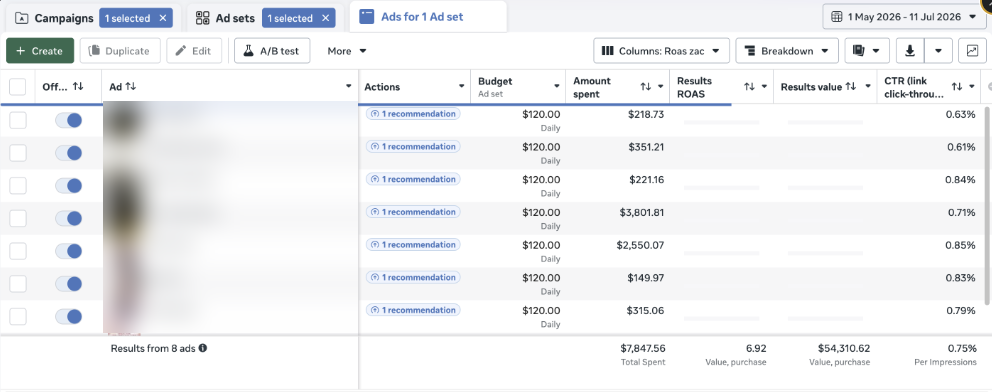Open recommendation for the $2,550.07 ad
The width and height of the screenshot is (992, 392).
tap(413, 245)
